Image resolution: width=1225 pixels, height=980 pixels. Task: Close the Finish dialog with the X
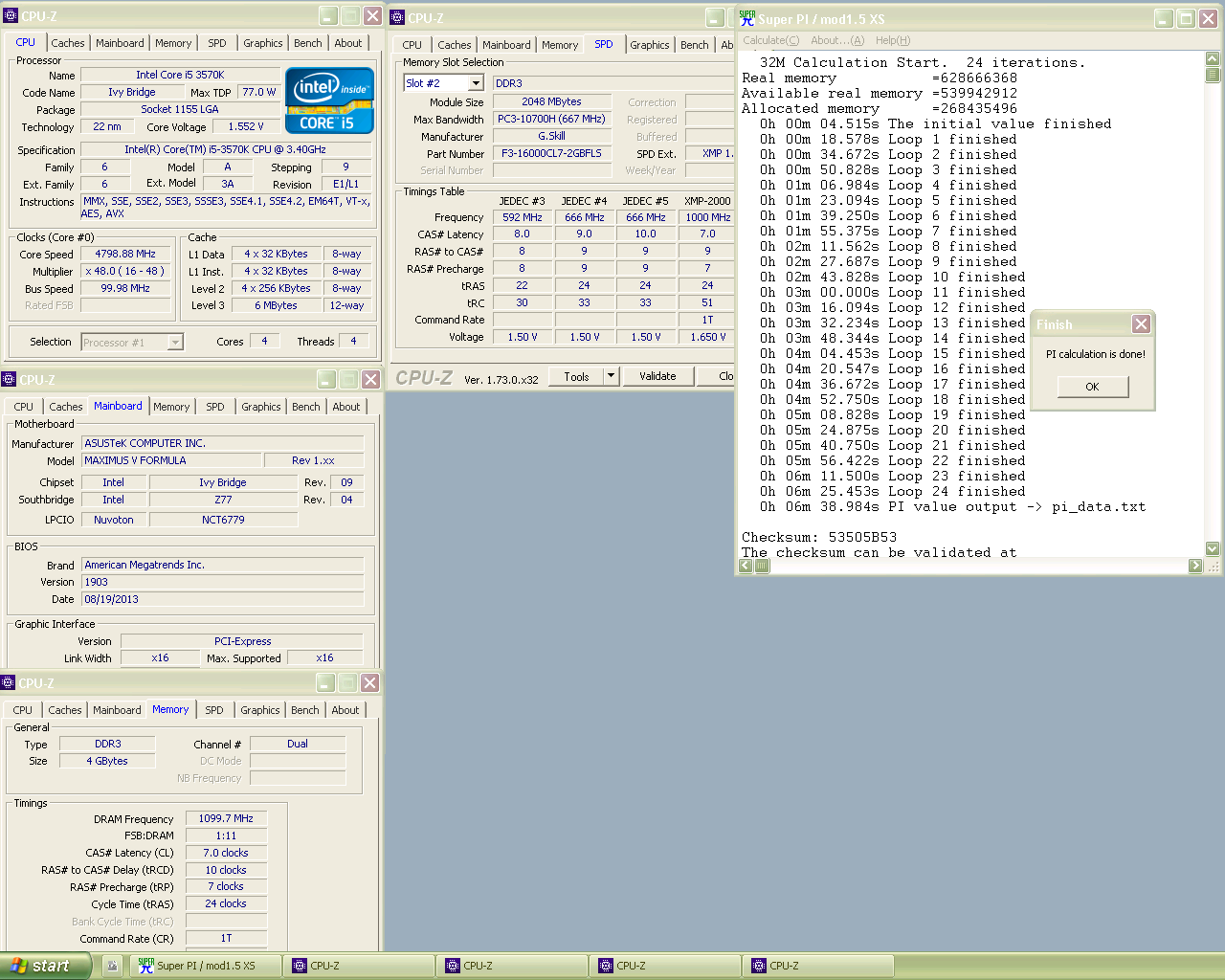click(1141, 324)
